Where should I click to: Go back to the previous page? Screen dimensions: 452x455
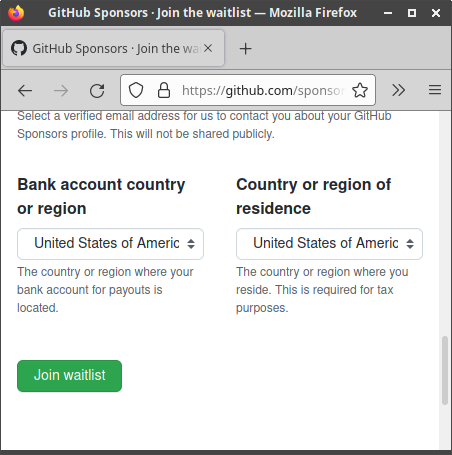[25, 90]
